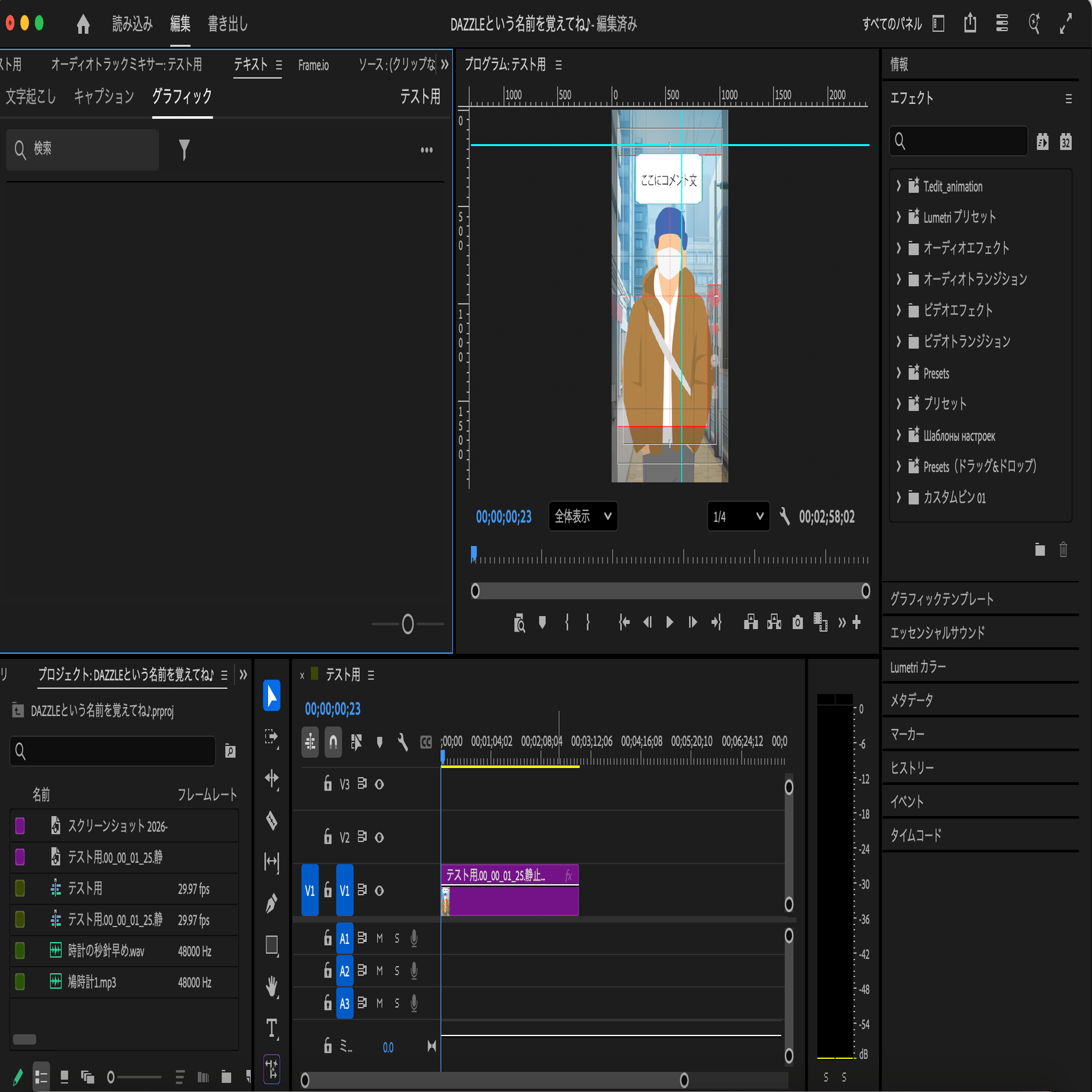Switch to the キャプション tab
The height and width of the screenshot is (1092, 1092).
point(103,95)
